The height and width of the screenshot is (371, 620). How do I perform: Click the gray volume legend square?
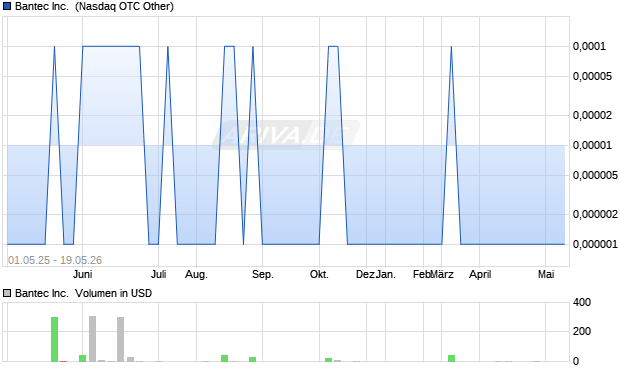coord(7,293)
